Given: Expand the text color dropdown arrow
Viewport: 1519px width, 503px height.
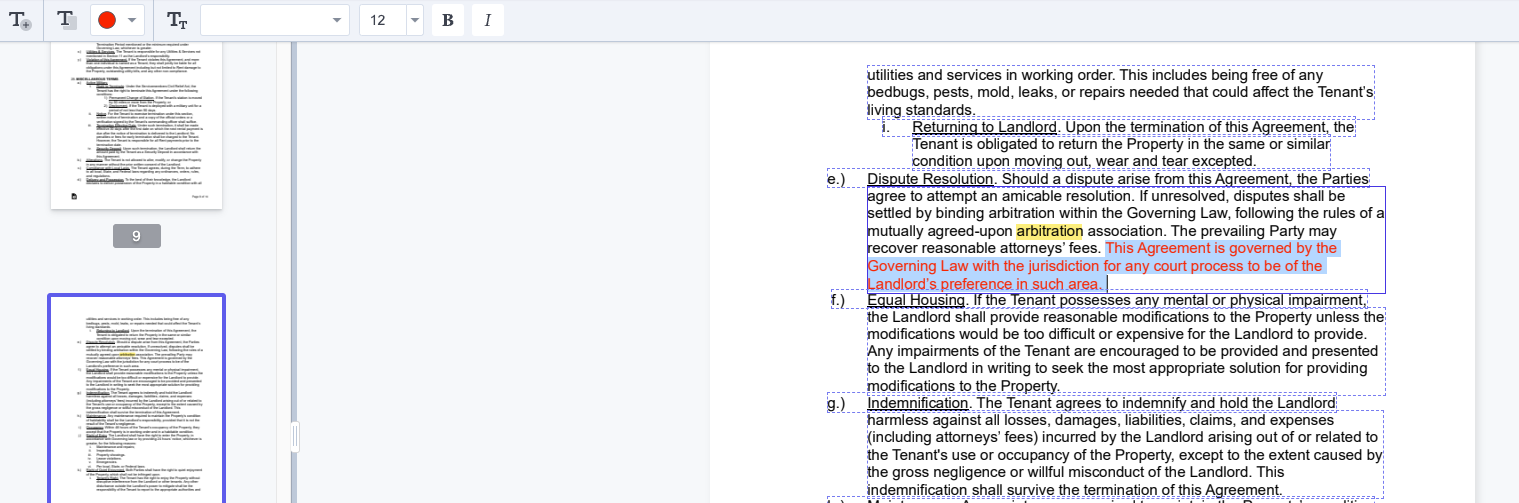Looking at the screenshot, I should click(x=133, y=20).
